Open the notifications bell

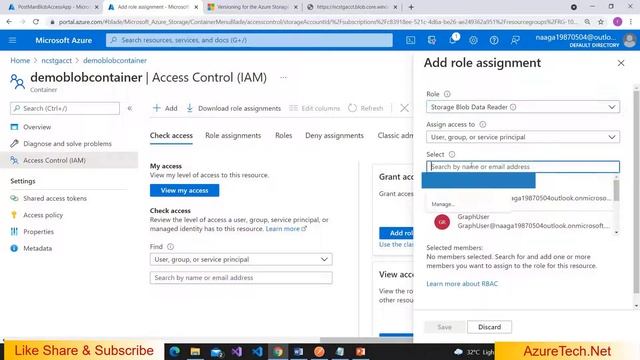click(x=453, y=40)
